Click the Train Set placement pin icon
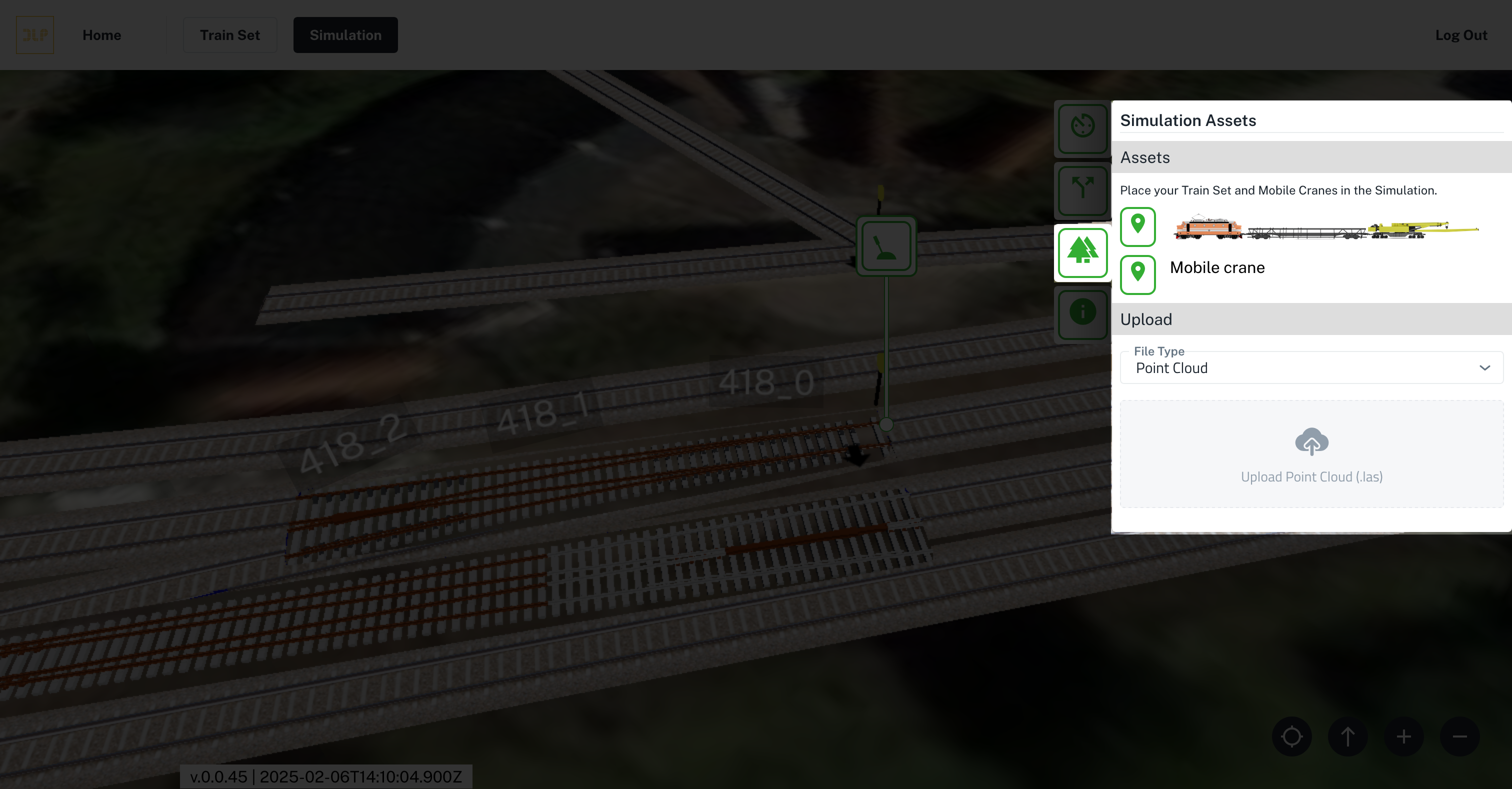This screenshot has width=1512, height=789. click(x=1137, y=226)
